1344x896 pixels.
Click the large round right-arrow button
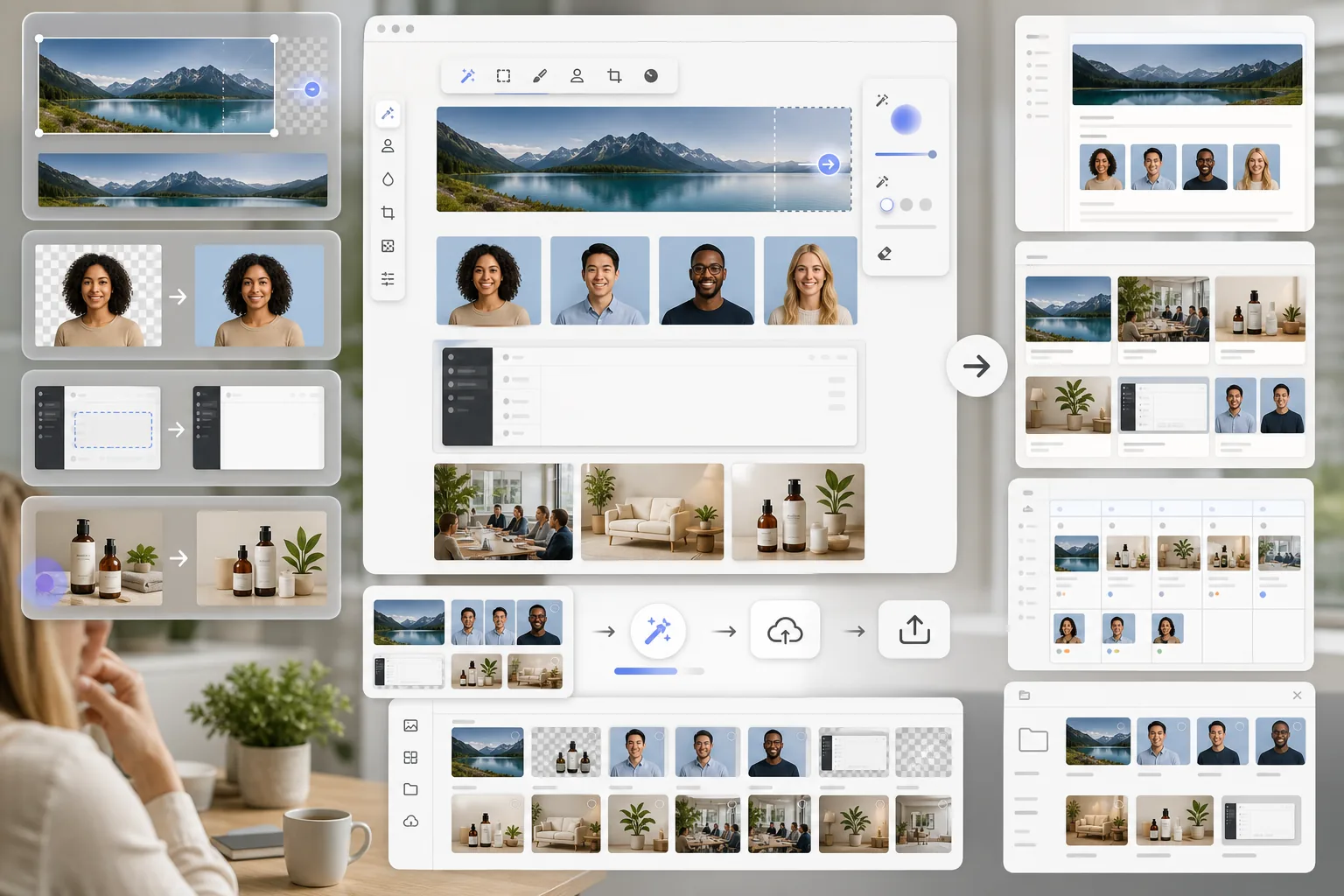[x=976, y=366]
